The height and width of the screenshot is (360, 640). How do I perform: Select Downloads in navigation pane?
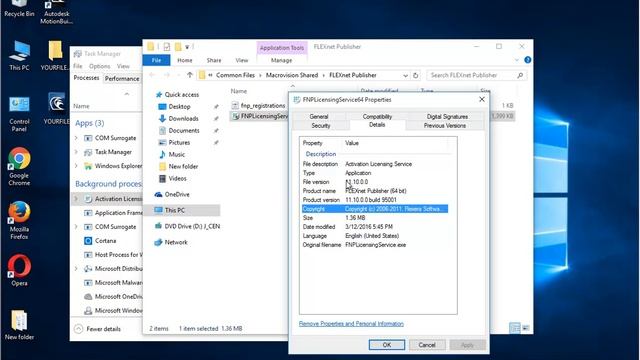[x=183, y=118]
